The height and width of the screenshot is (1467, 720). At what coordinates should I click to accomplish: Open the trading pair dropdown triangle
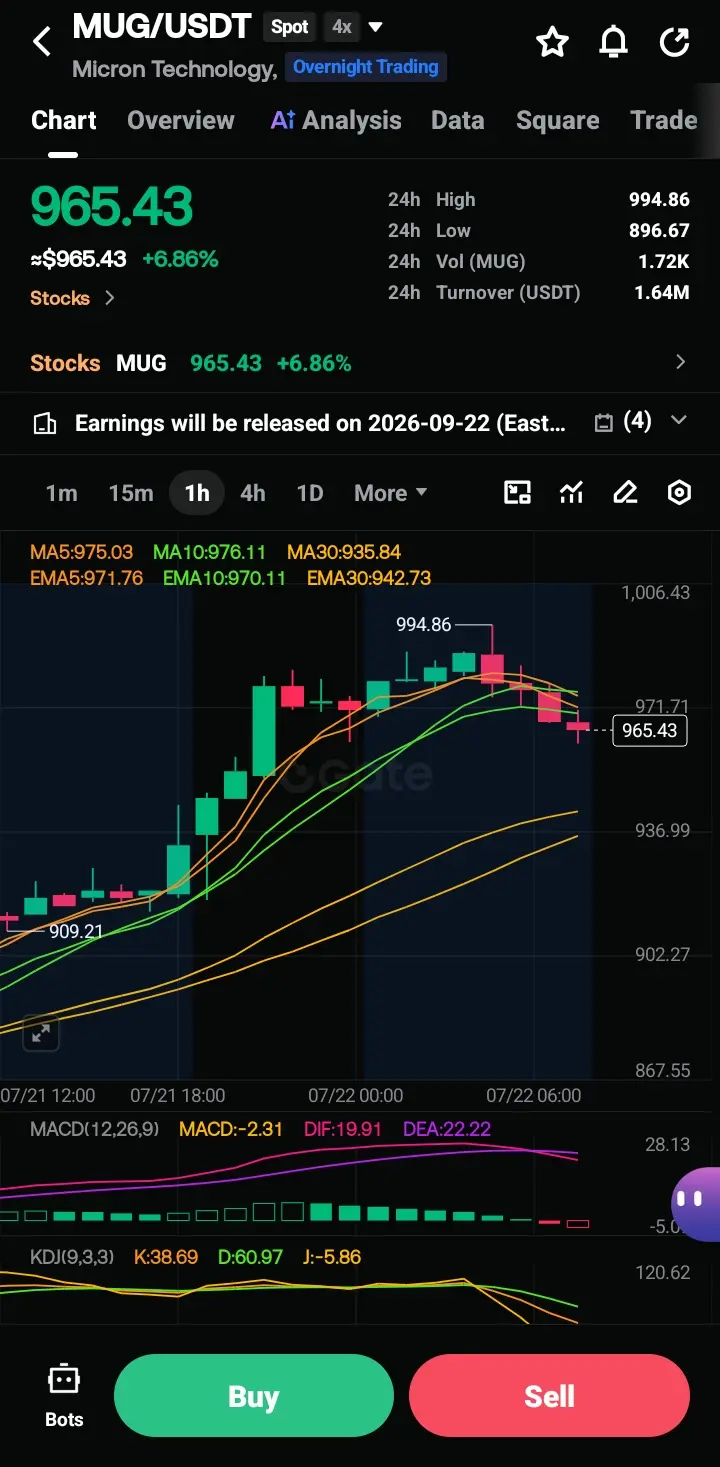[x=376, y=27]
